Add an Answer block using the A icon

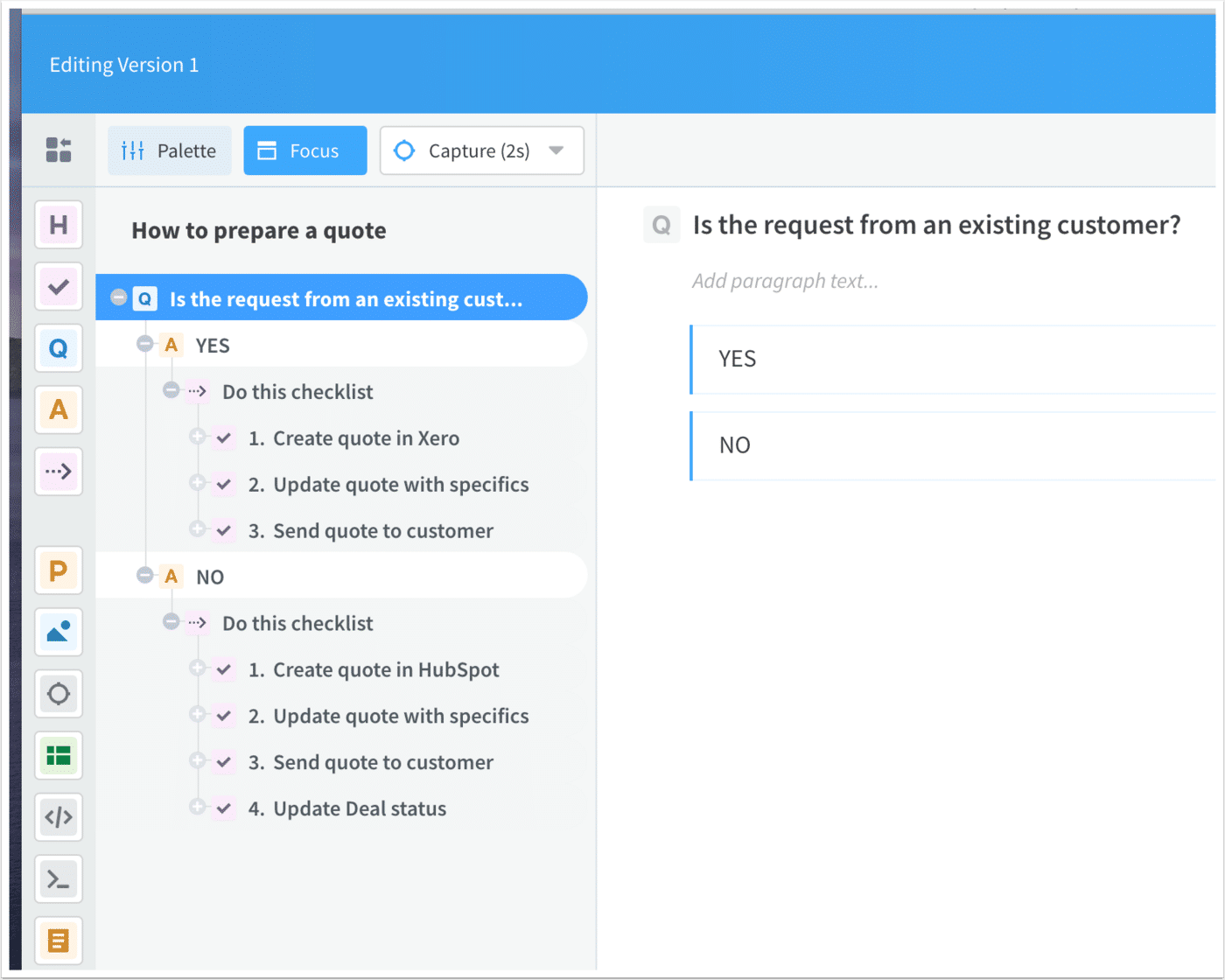click(58, 409)
